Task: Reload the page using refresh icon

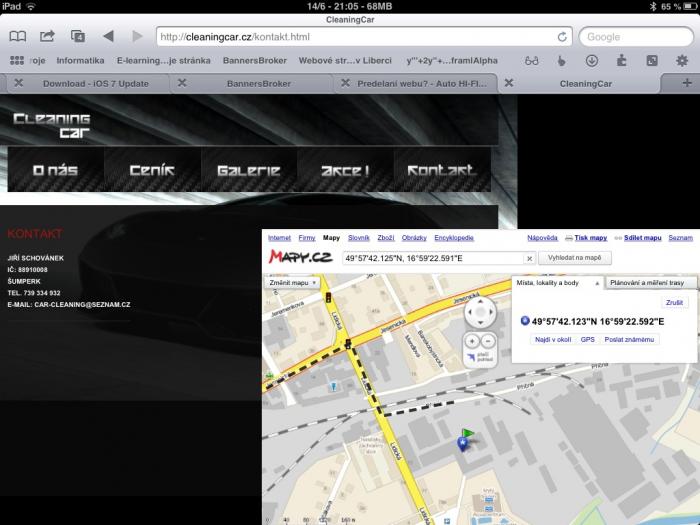Action: (x=562, y=37)
